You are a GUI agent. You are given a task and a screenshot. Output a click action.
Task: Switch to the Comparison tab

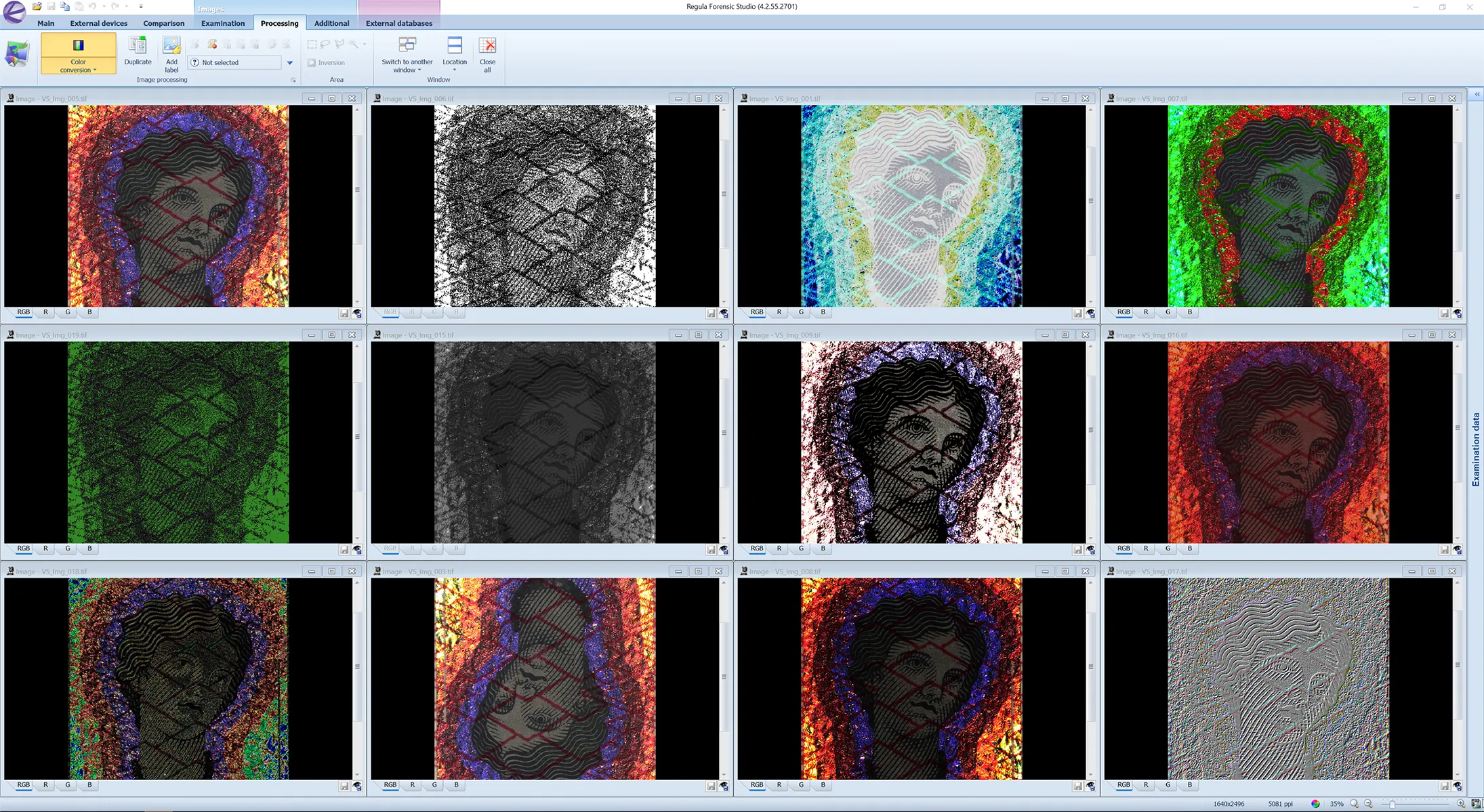click(164, 23)
